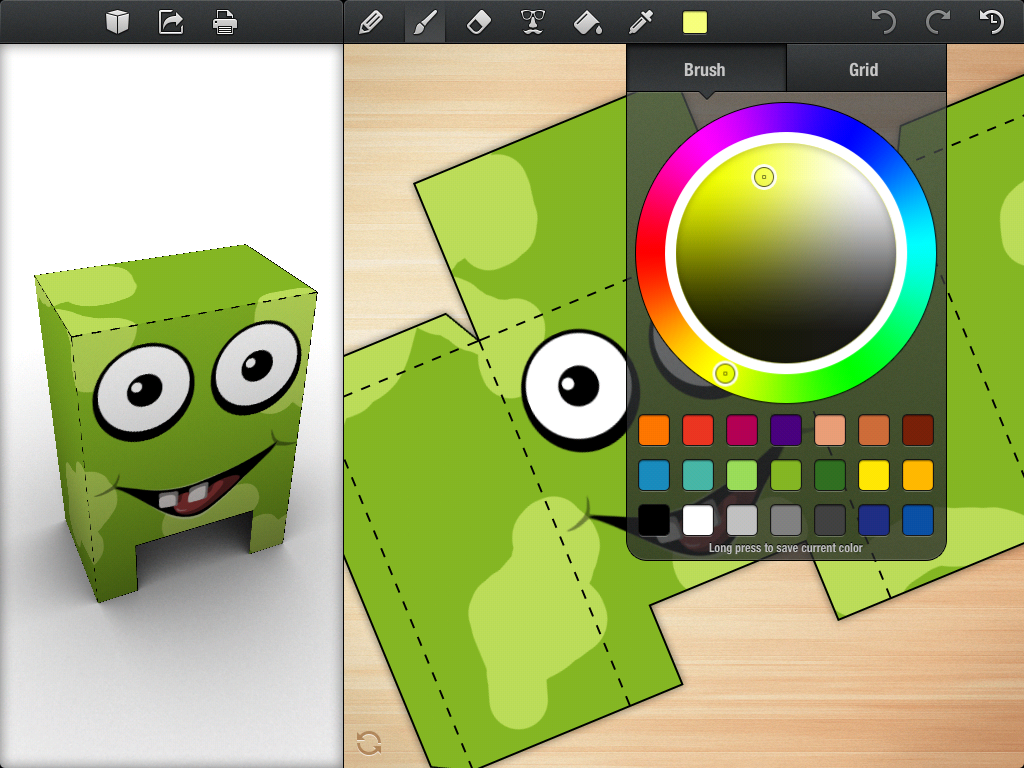The image size is (1024, 768).
Task: Pick the orange preset color swatch
Action: (x=654, y=430)
